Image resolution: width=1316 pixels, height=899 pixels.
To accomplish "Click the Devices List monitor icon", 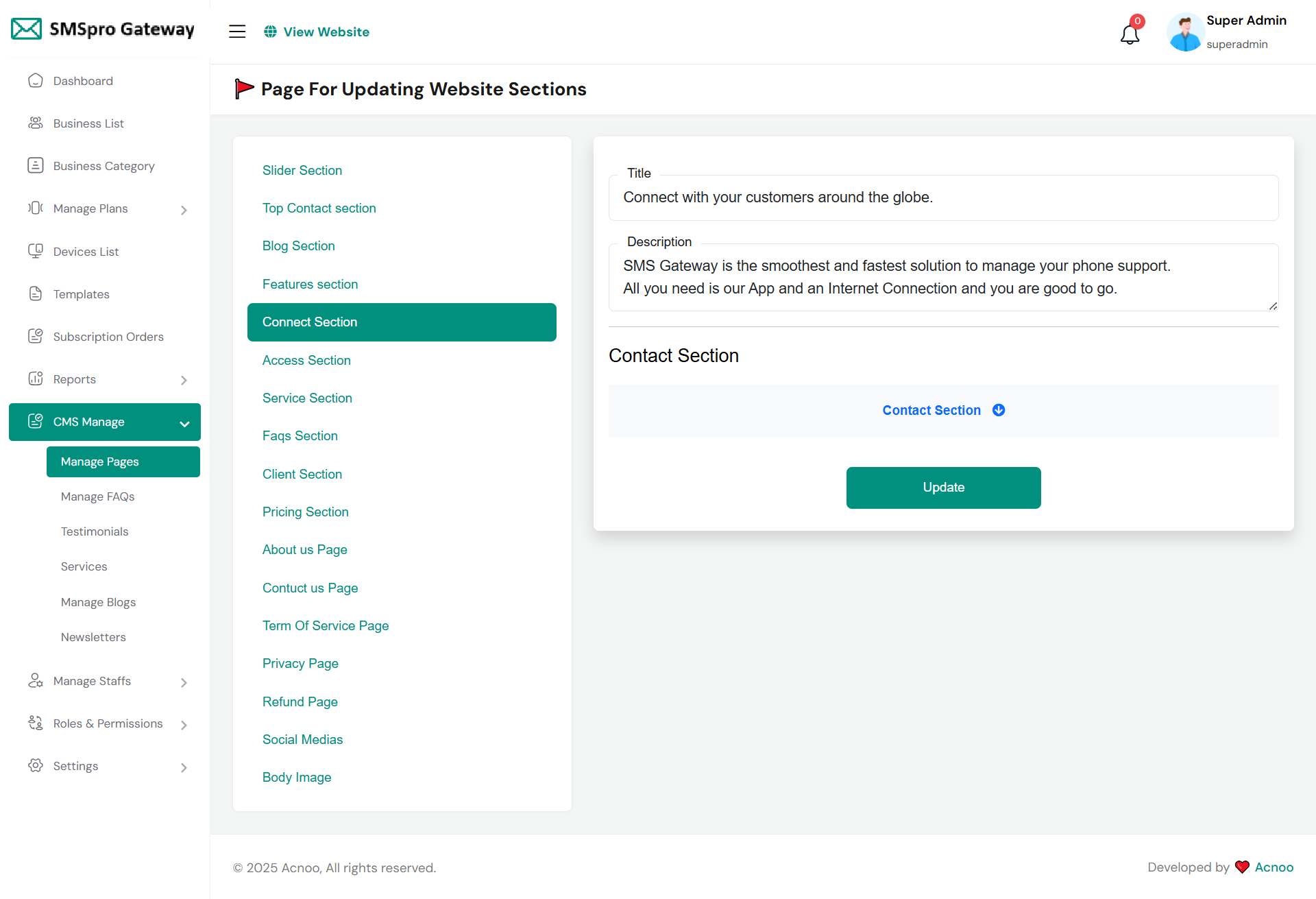I will point(36,251).
